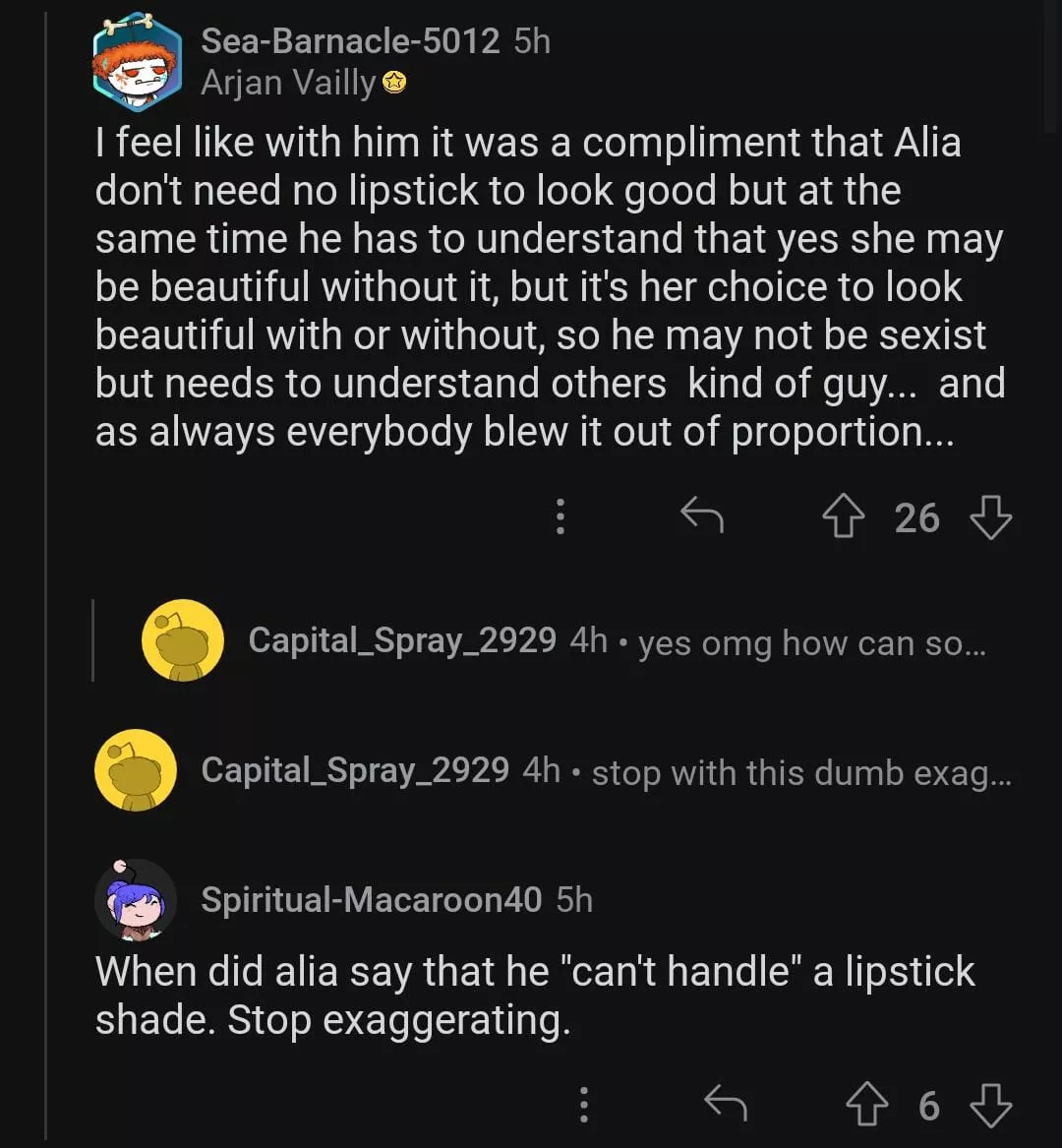
Task: Click the "Stop exaggerating" comment text
Action: tap(399, 1021)
